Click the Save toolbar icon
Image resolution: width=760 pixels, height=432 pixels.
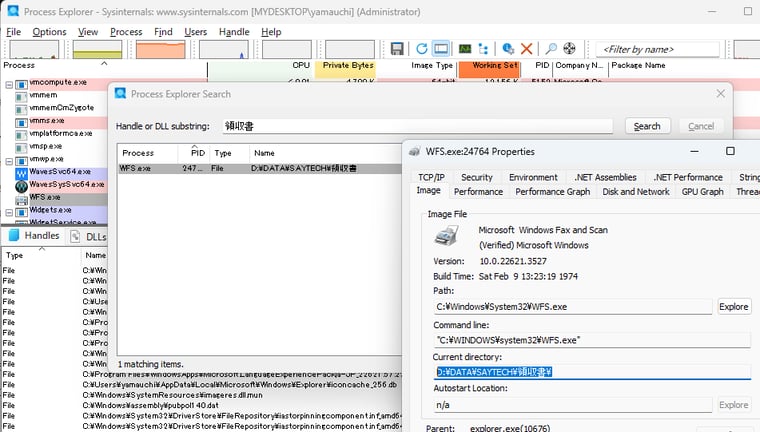coord(397,49)
